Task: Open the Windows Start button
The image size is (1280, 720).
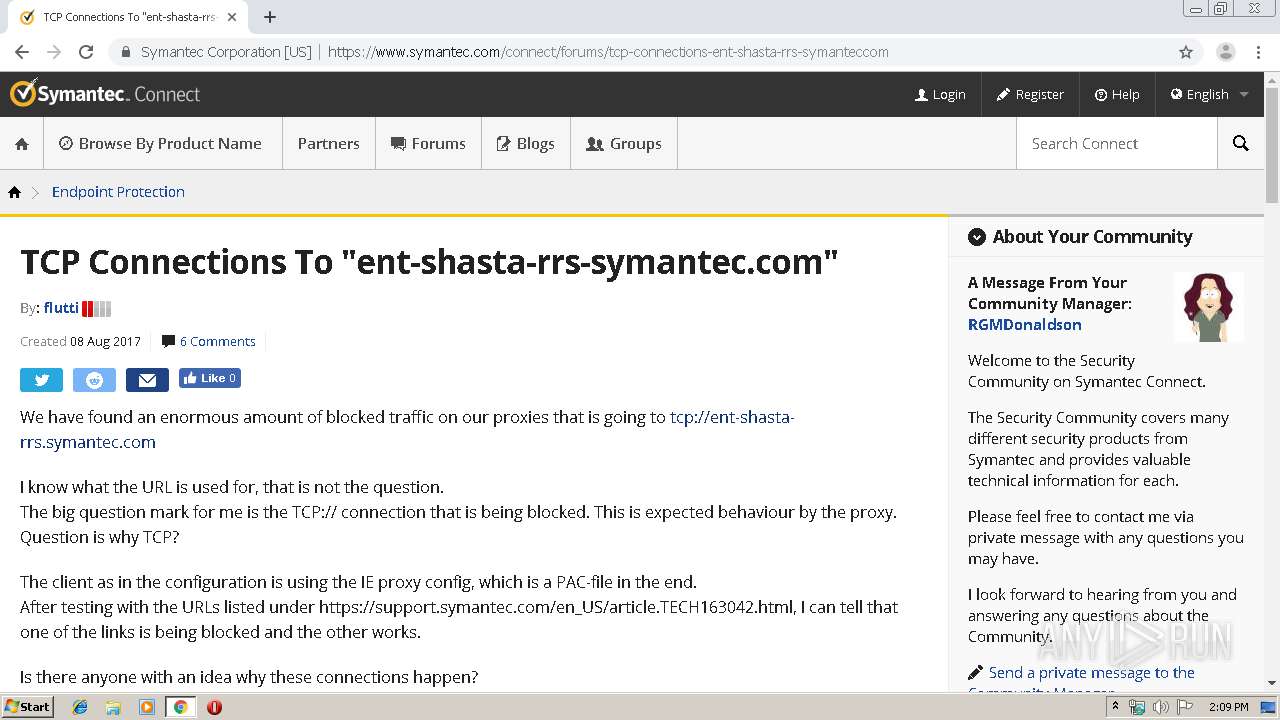Action: pos(27,707)
